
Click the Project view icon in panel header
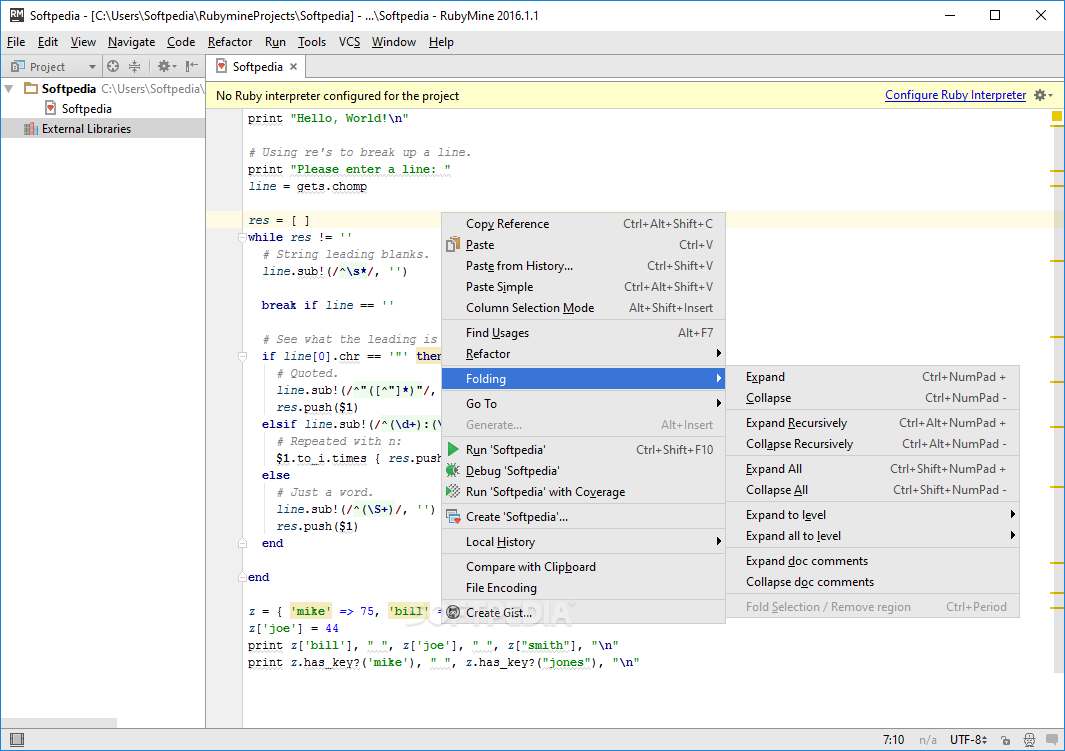(x=18, y=67)
